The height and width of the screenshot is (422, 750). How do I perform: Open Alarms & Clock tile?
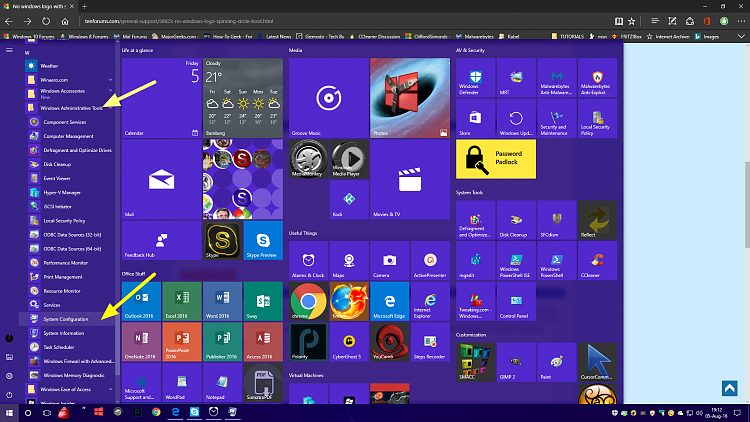309,261
